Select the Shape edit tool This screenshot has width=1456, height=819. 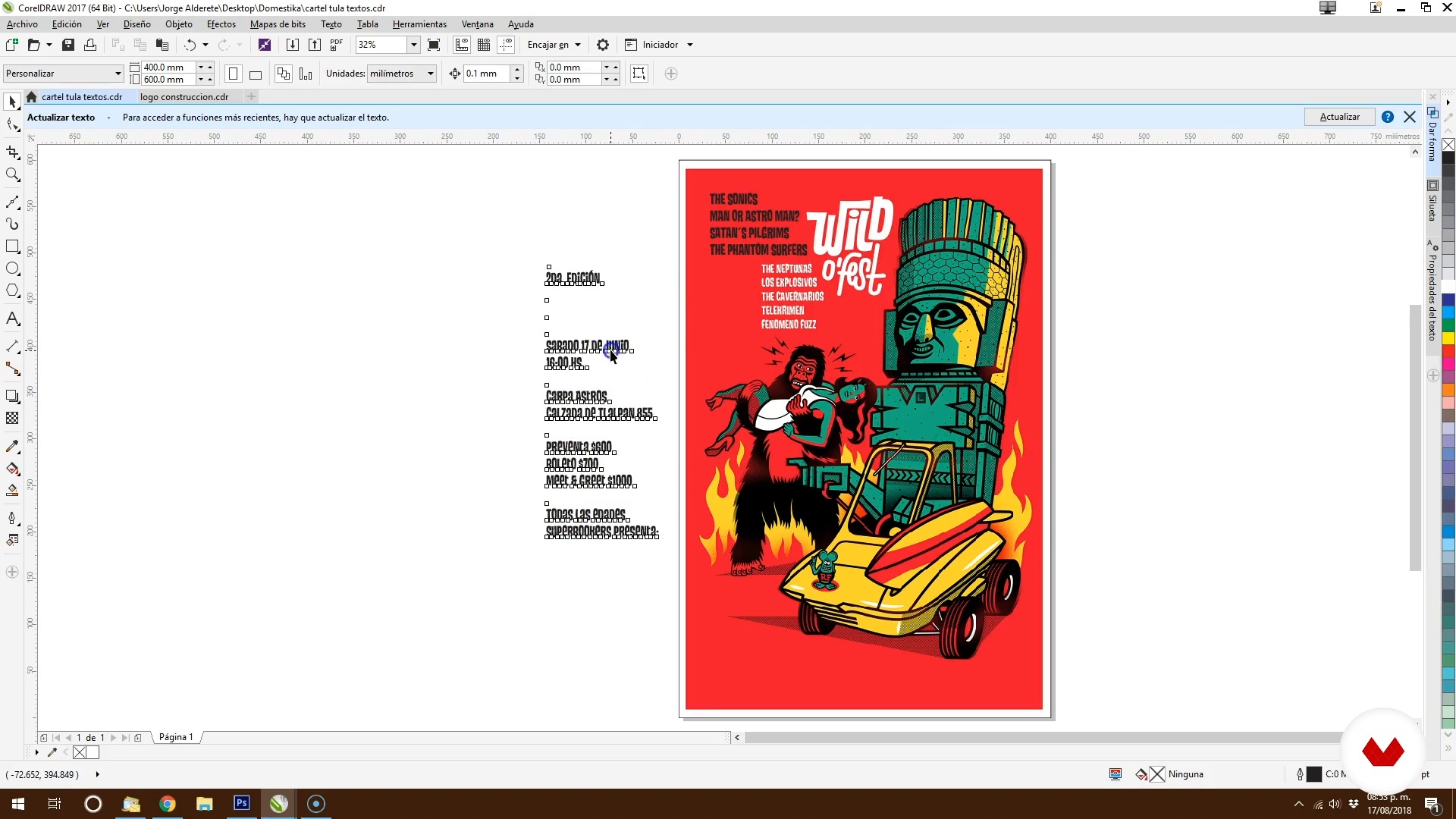coord(12,124)
